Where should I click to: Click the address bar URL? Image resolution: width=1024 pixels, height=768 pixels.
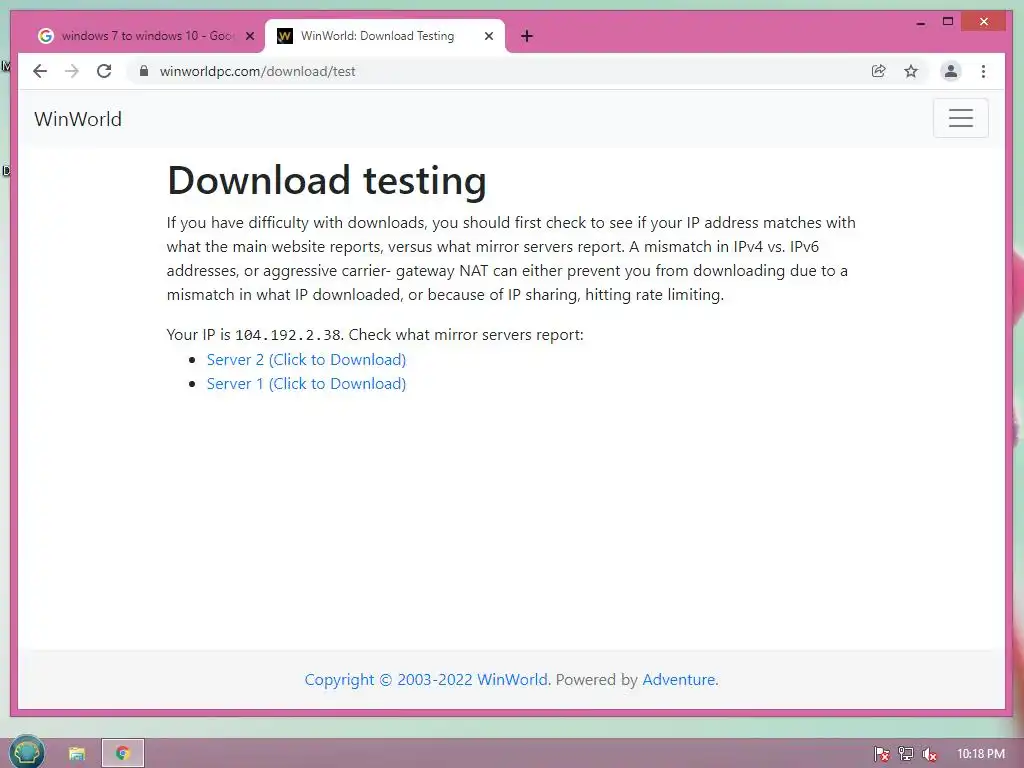(x=257, y=71)
